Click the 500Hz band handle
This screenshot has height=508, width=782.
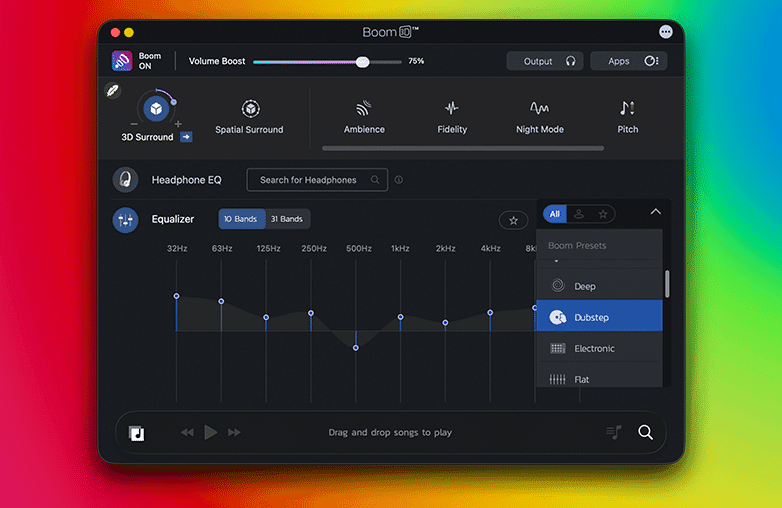tap(356, 348)
